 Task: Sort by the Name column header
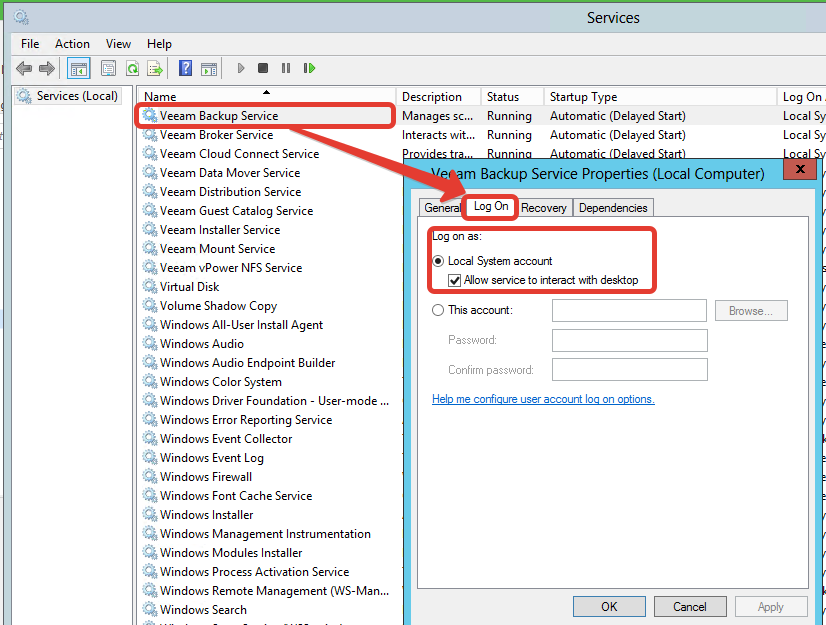coord(267,96)
